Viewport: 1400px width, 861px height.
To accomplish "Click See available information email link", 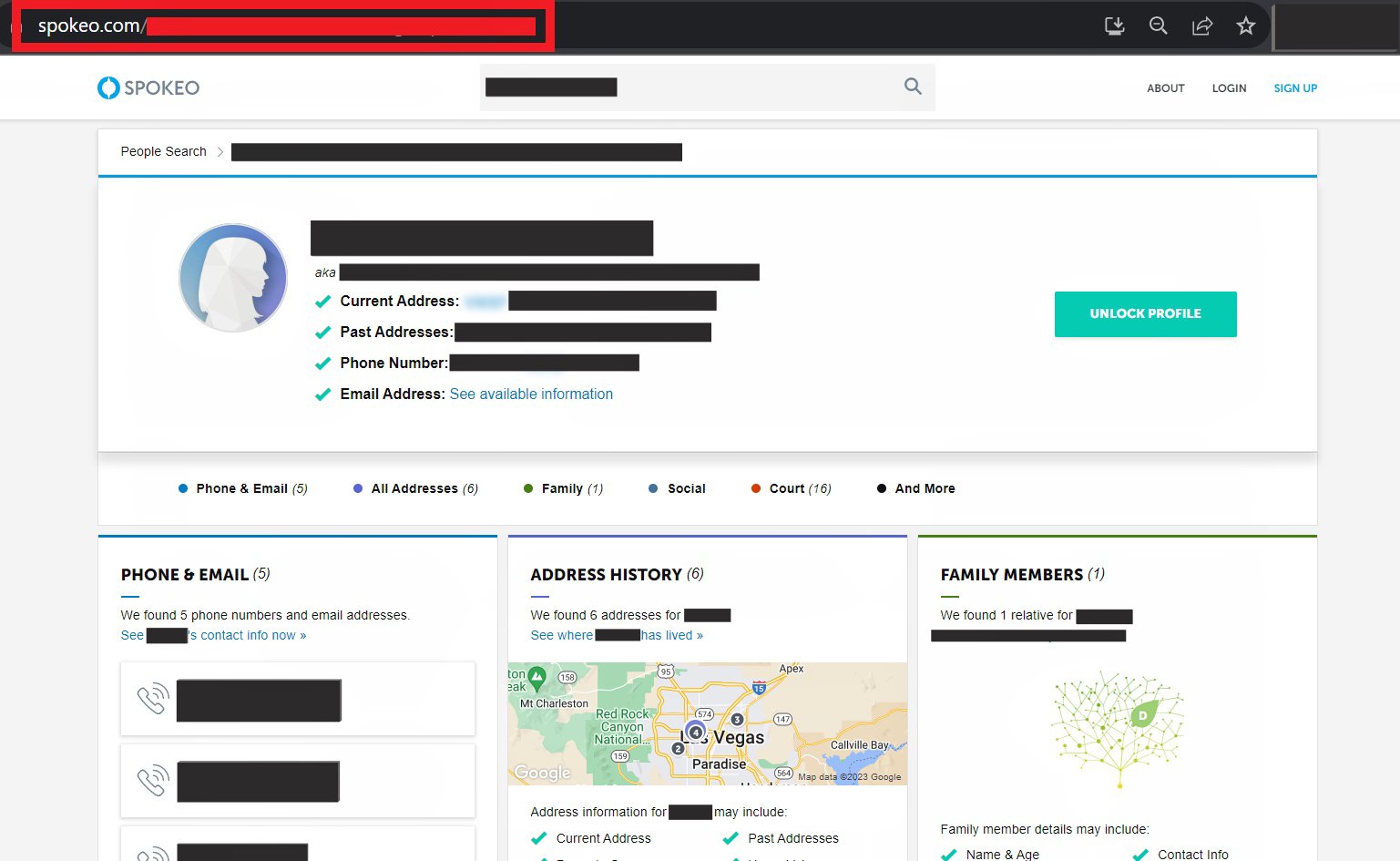I will coord(531,394).
